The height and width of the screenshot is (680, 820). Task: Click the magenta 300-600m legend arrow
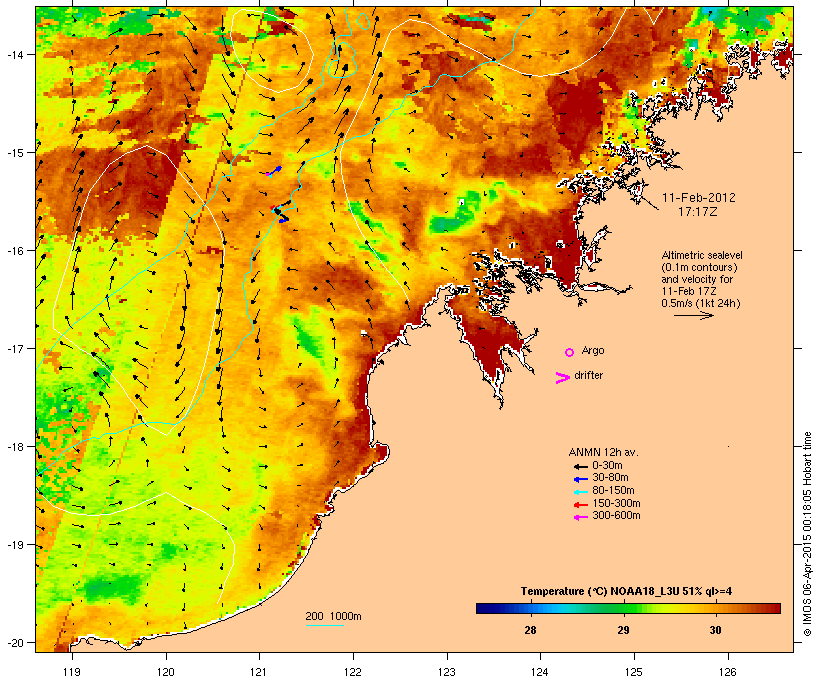coord(580,517)
